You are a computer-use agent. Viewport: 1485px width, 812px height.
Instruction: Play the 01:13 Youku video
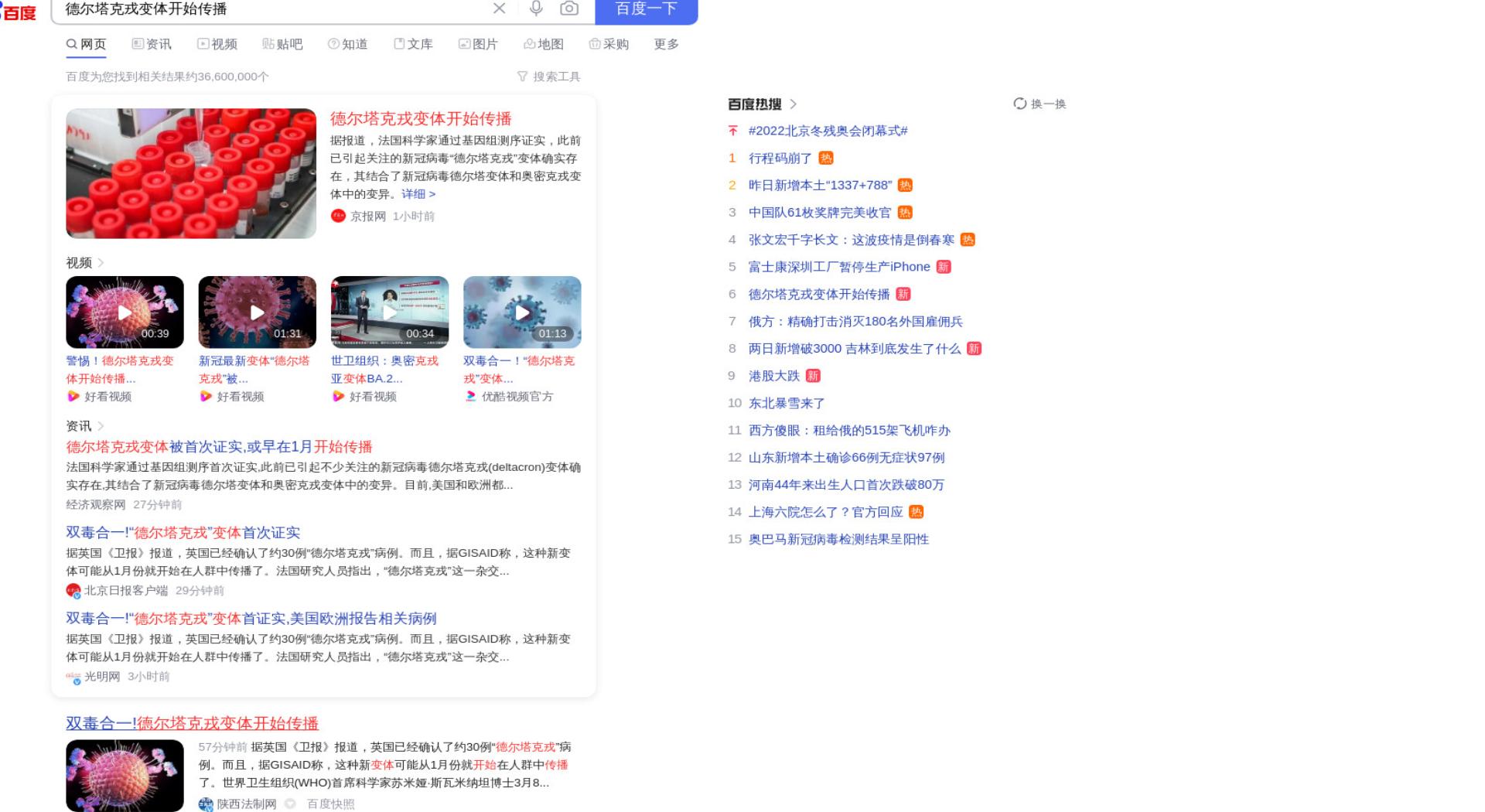(522, 312)
